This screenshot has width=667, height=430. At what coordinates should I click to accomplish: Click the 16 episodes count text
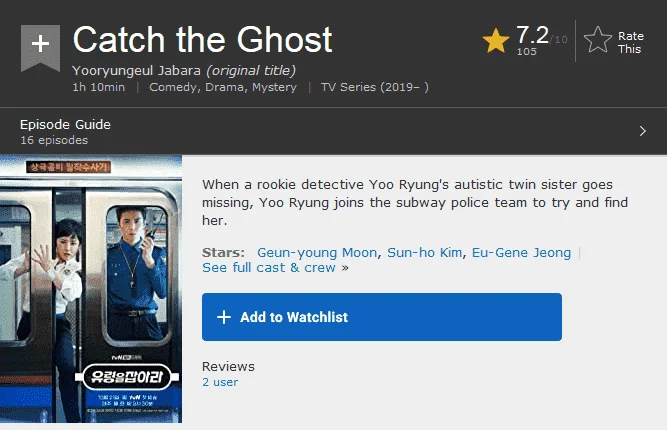[x=54, y=140]
